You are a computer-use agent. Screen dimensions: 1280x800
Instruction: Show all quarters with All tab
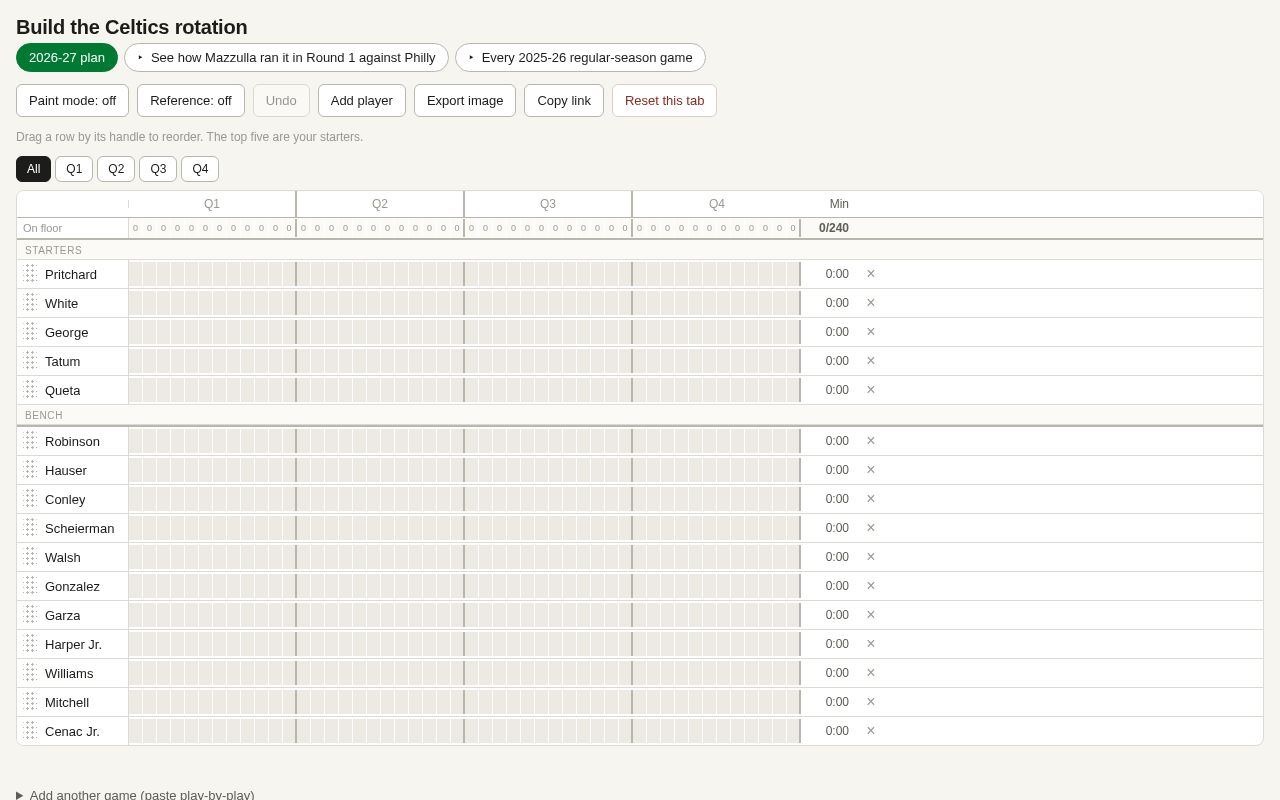33,169
